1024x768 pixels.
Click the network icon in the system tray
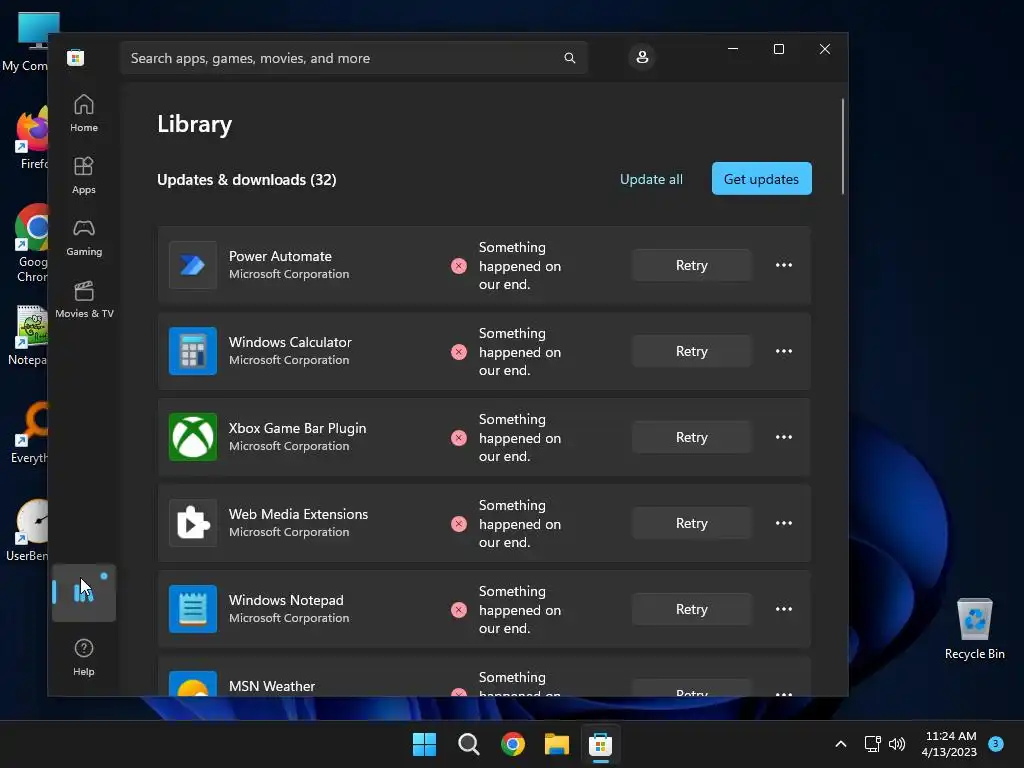coord(872,744)
